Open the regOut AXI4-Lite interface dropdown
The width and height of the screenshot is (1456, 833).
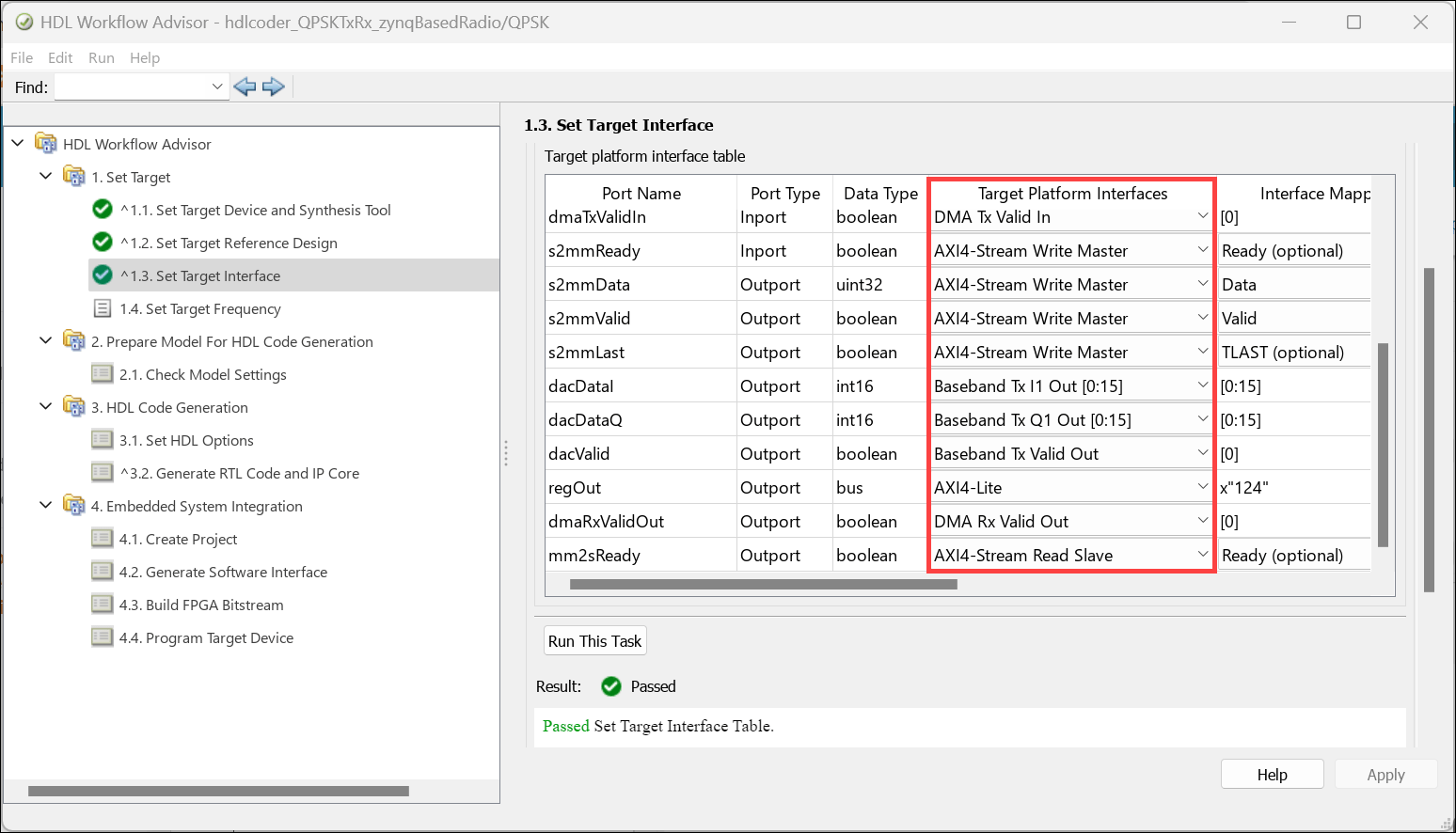tap(1202, 487)
